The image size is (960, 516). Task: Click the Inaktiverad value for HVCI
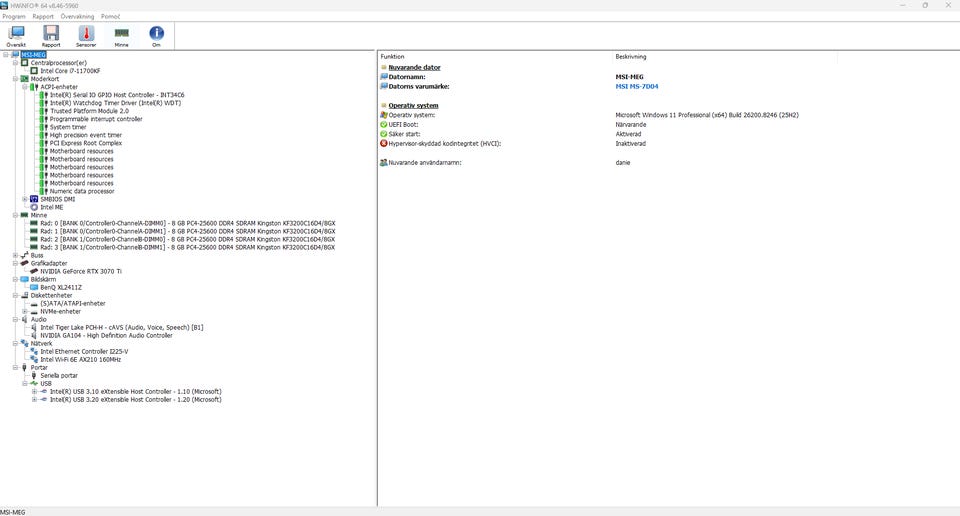(630, 143)
